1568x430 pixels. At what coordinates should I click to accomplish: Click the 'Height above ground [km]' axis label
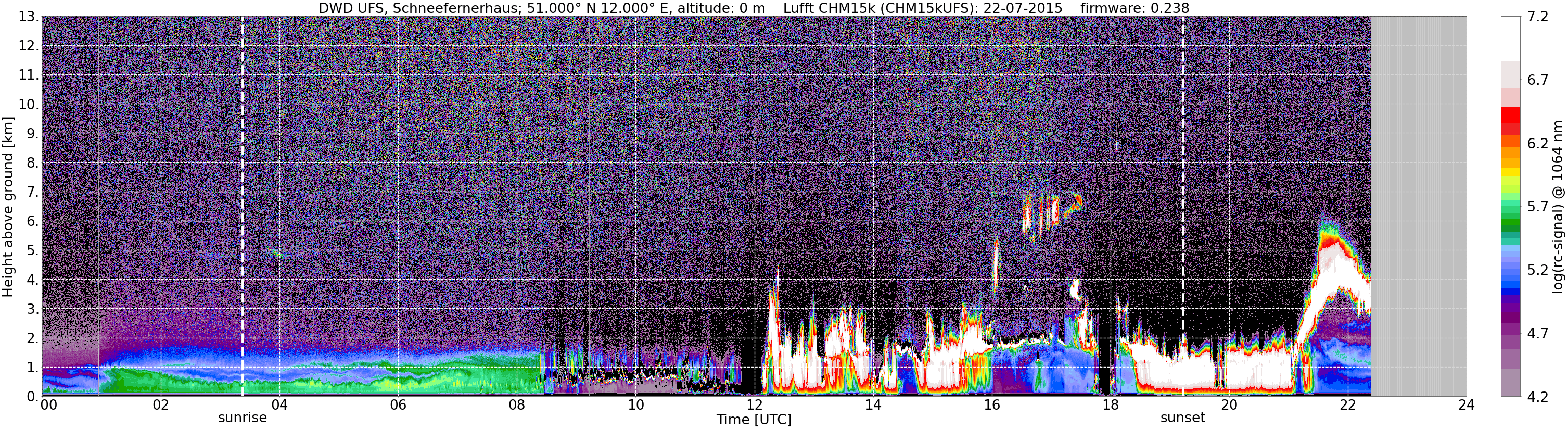tap(8, 207)
